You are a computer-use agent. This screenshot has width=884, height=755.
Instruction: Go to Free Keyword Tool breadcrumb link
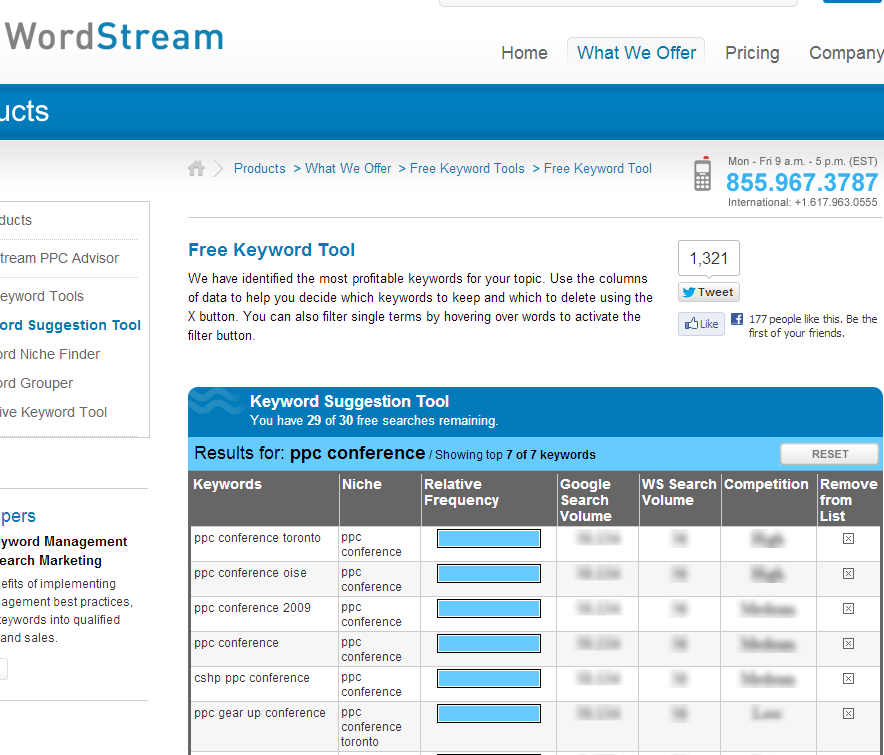tap(598, 169)
